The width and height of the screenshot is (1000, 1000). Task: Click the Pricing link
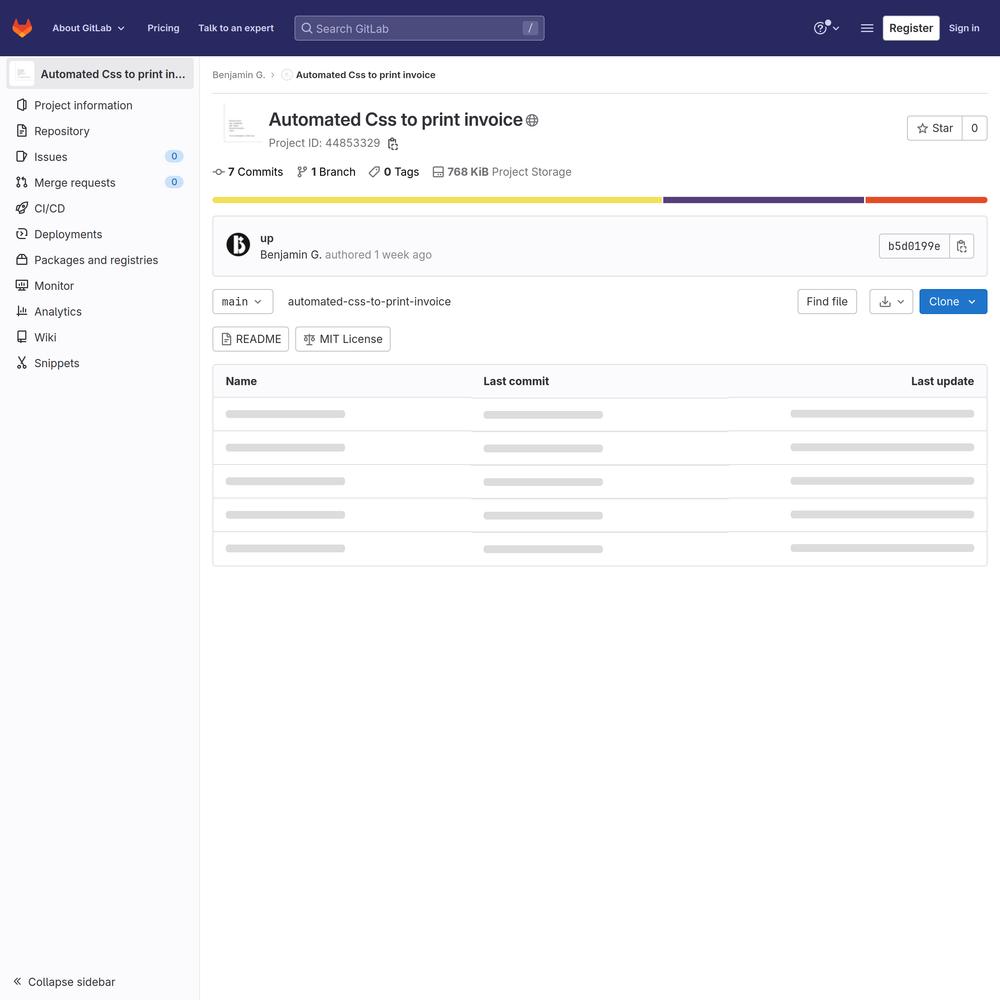tap(163, 28)
